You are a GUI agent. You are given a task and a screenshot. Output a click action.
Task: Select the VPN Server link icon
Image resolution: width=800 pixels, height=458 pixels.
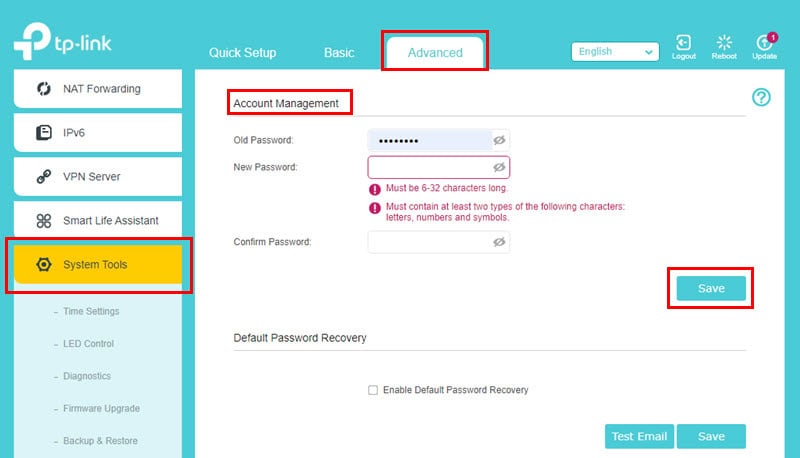tap(44, 176)
